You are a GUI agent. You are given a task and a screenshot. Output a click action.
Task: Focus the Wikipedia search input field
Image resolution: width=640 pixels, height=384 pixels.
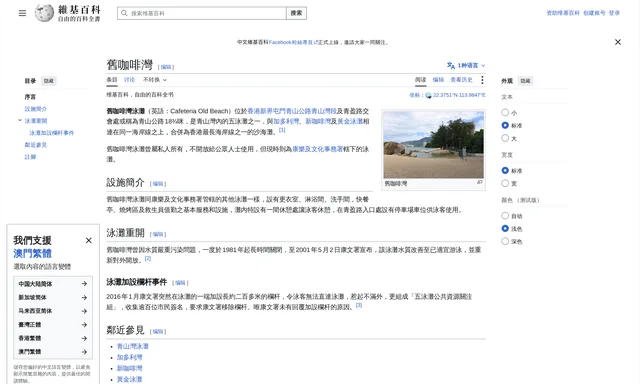point(202,13)
